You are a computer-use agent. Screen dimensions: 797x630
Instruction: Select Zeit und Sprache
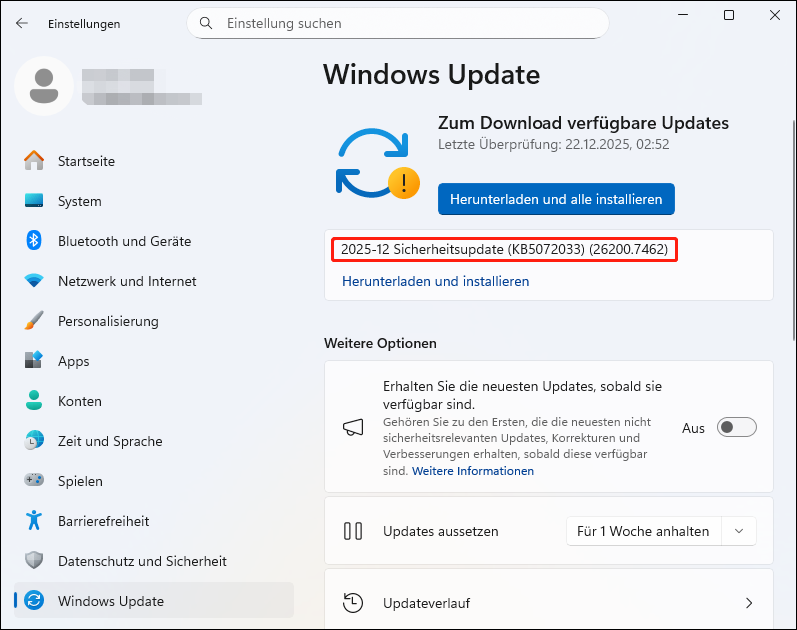click(154, 441)
